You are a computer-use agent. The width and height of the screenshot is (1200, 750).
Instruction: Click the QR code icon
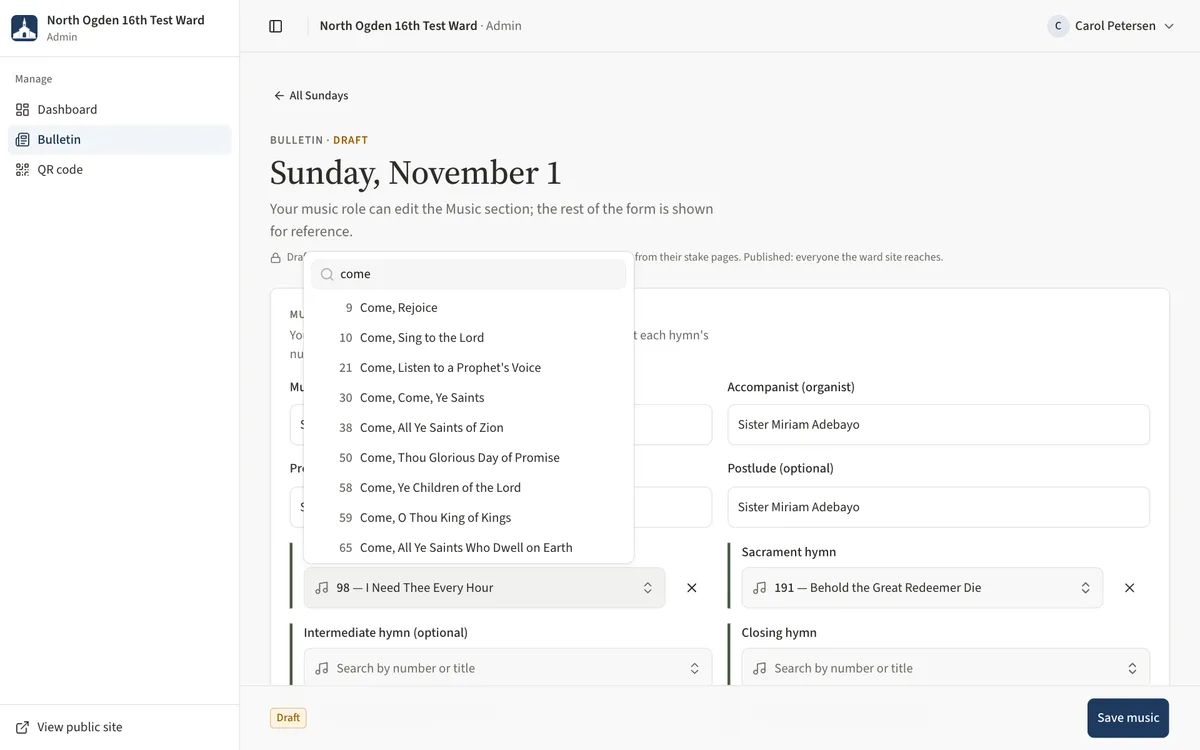pos(23,169)
